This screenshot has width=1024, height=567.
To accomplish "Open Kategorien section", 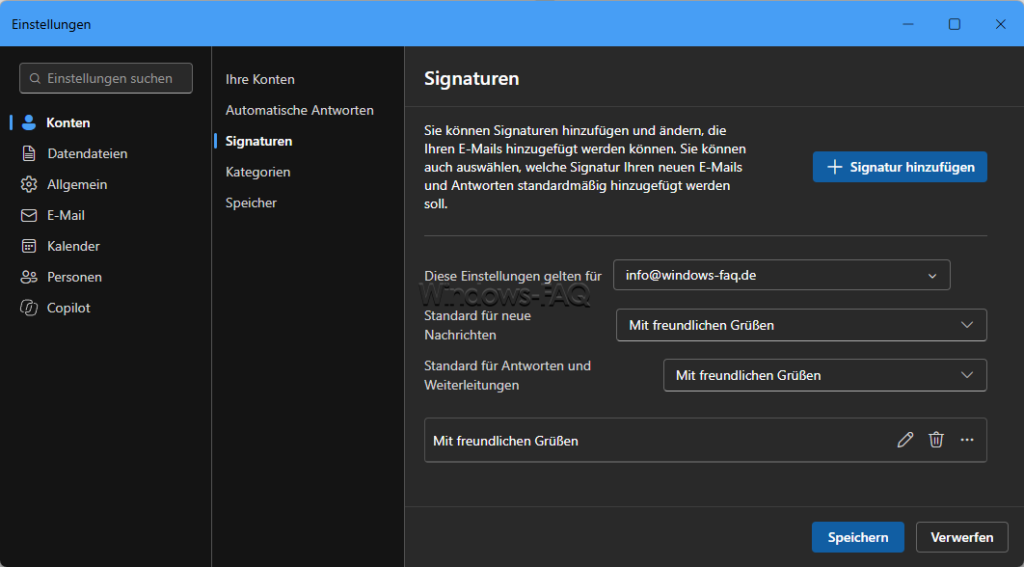I will 258,172.
